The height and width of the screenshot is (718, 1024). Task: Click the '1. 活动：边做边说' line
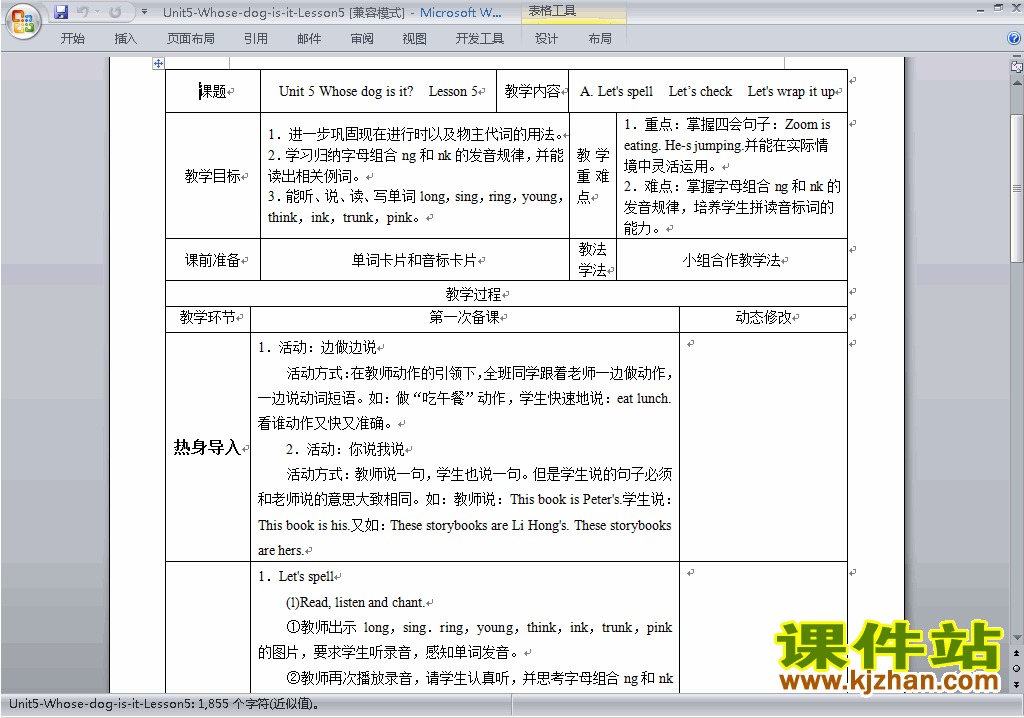pyautogui.click(x=317, y=348)
